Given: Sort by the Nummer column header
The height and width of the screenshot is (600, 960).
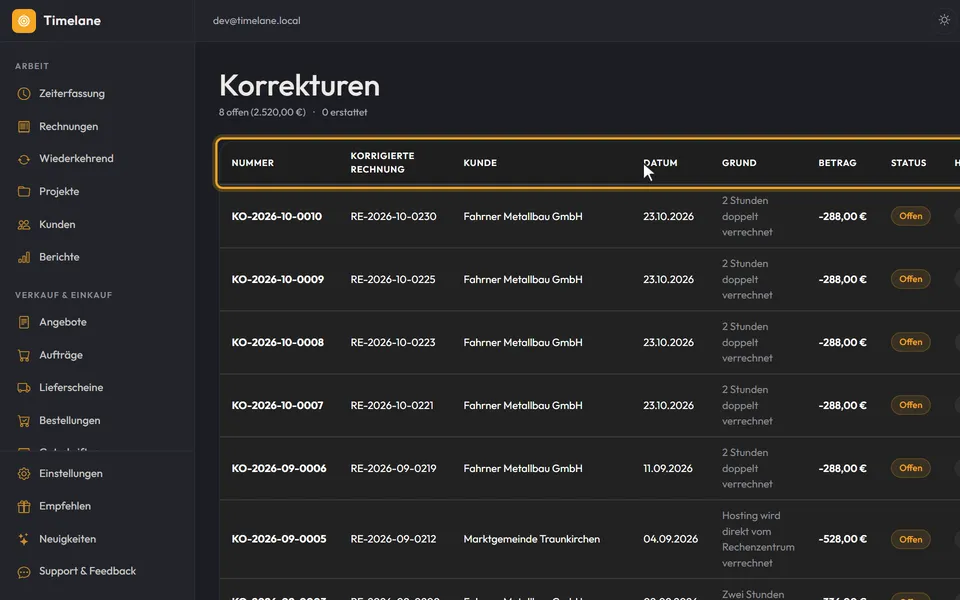Looking at the screenshot, I should coord(252,163).
